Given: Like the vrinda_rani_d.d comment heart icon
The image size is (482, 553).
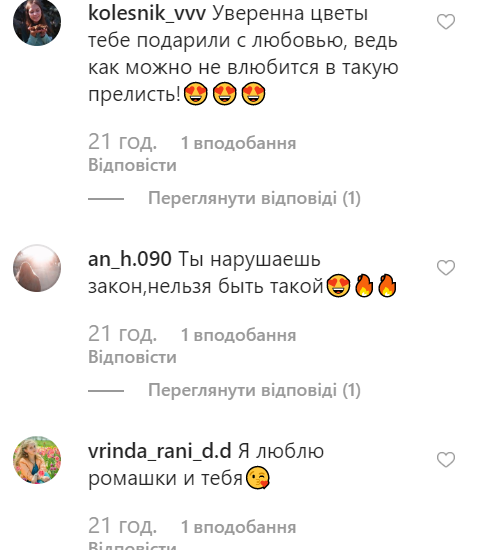Looking at the screenshot, I should [x=446, y=460].
